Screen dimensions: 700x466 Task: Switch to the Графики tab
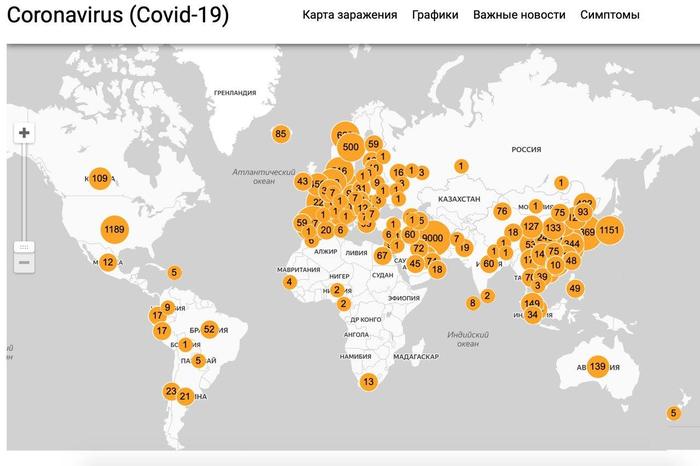435,15
